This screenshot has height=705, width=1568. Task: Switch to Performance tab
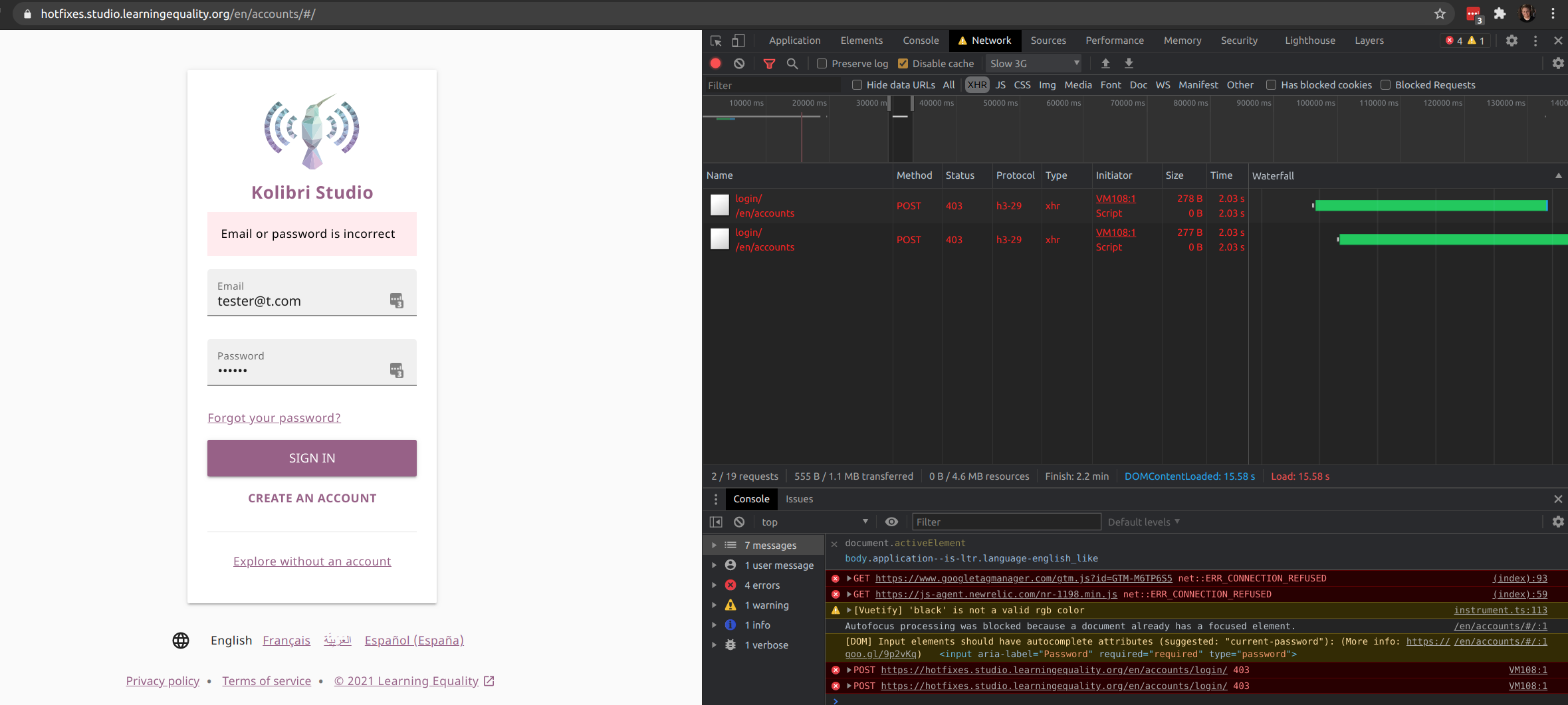click(x=1115, y=41)
